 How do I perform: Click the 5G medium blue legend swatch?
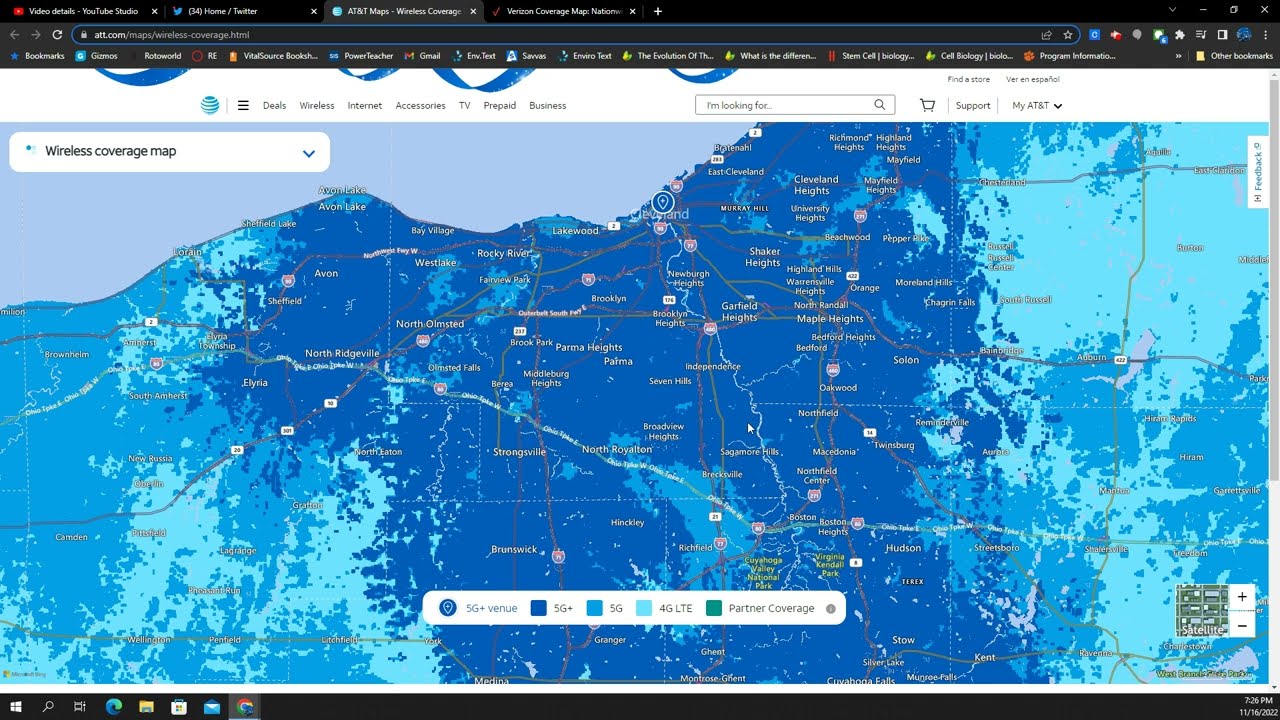point(594,608)
